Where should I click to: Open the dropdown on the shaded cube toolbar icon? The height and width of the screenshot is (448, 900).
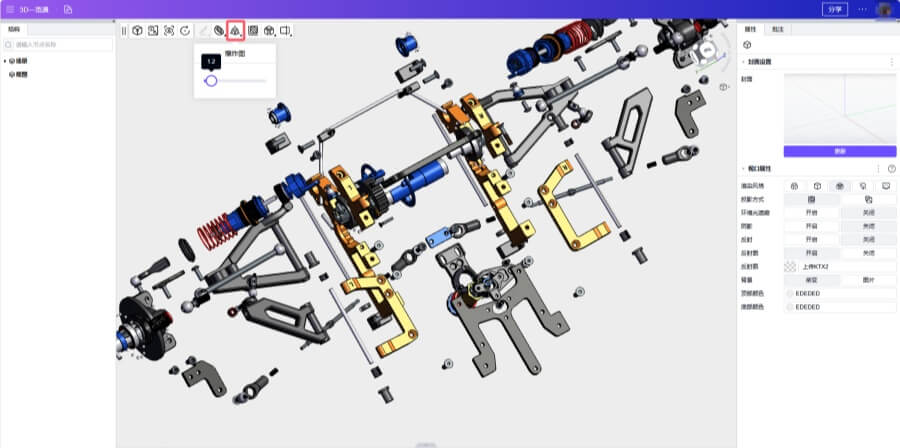275,36
